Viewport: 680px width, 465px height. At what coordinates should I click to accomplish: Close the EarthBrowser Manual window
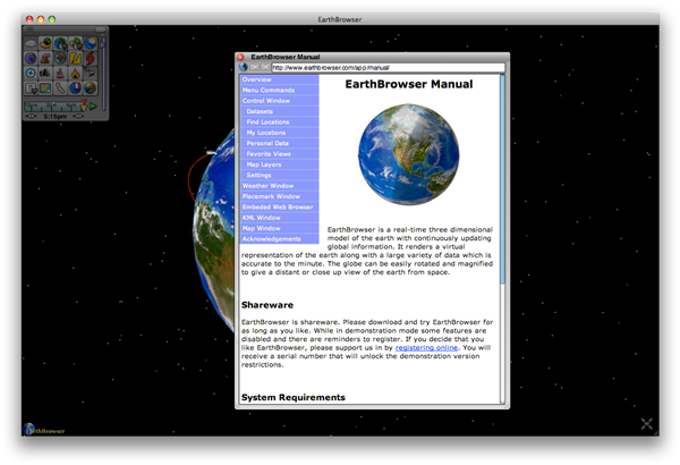coord(241,57)
